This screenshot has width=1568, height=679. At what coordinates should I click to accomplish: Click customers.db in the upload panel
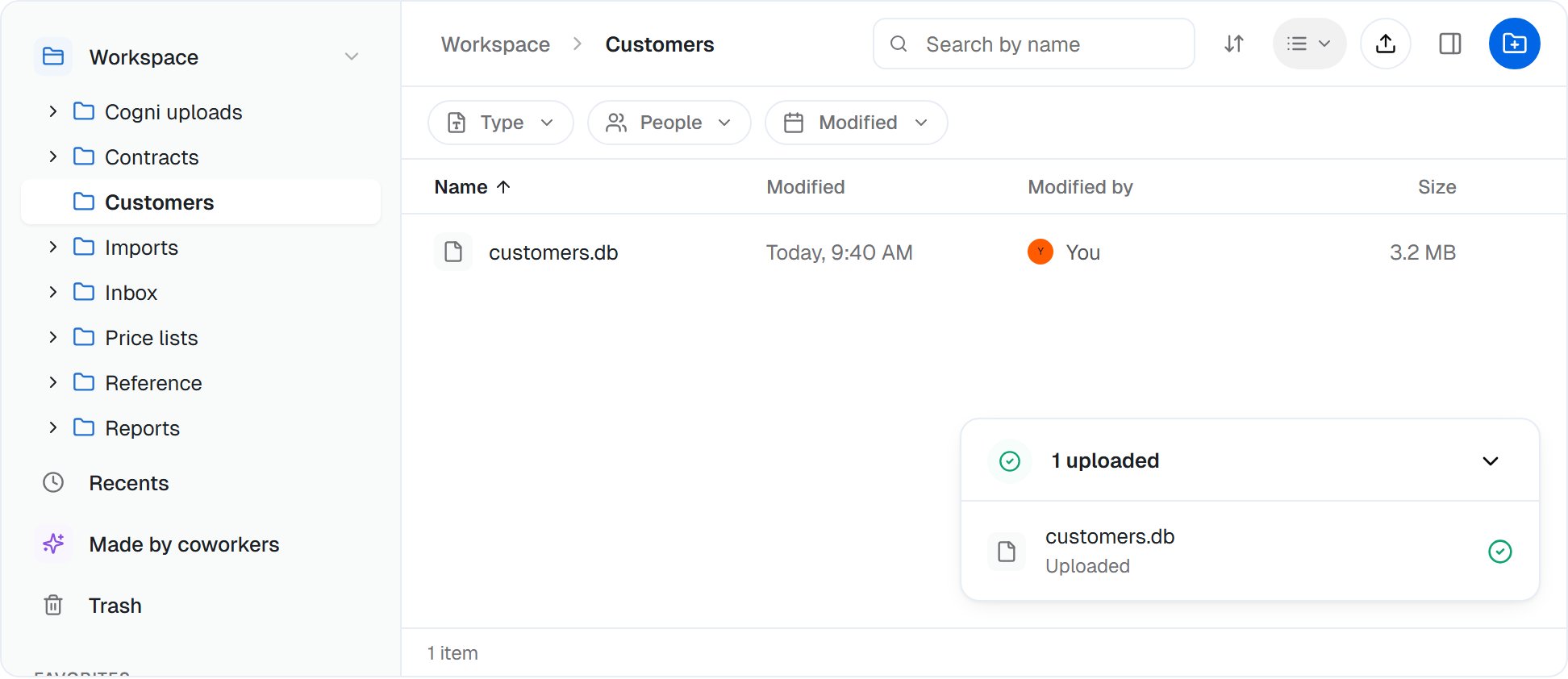tap(1109, 536)
